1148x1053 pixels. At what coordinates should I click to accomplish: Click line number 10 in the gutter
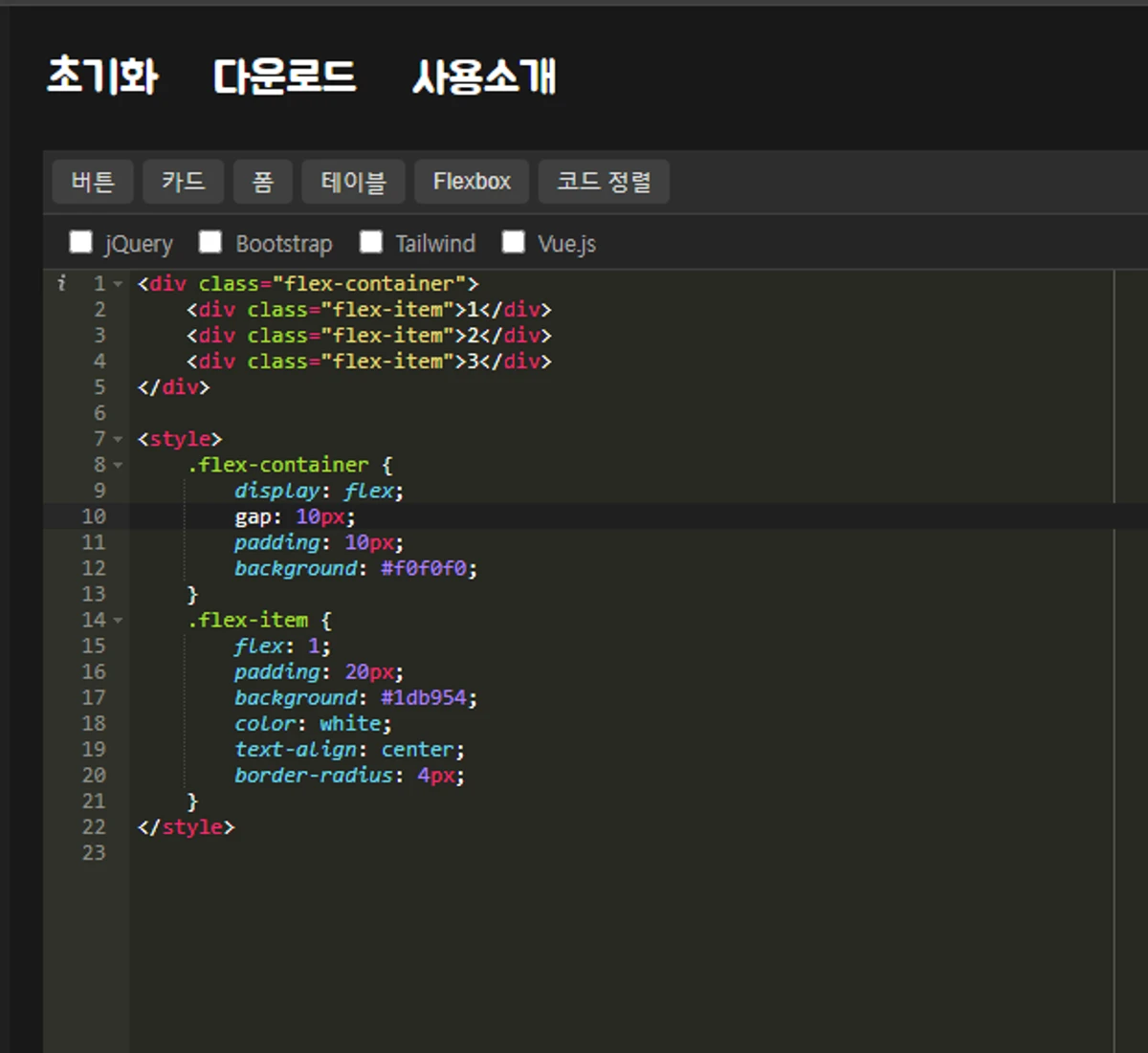(x=94, y=516)
